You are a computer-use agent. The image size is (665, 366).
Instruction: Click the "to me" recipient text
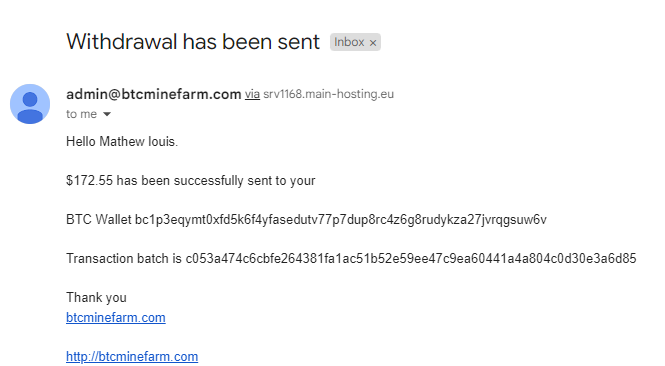81,114
